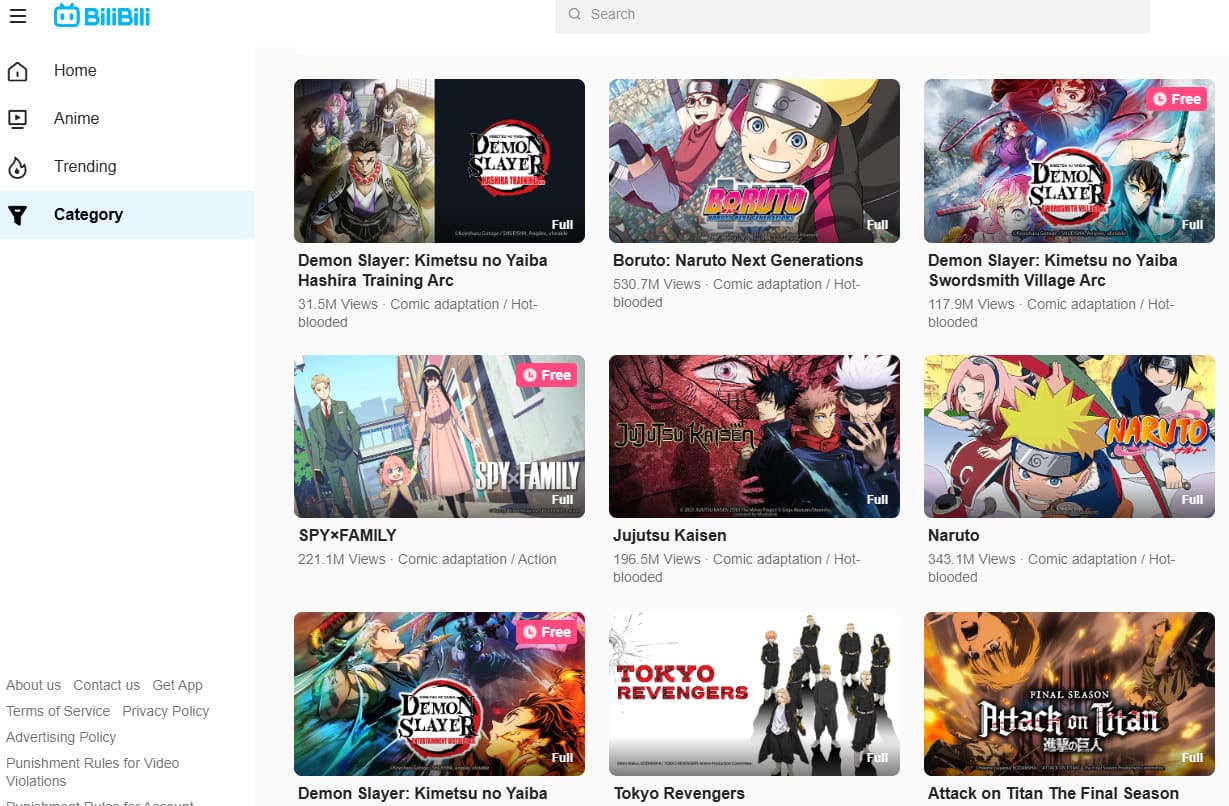Click the Anime play-screen icon
Screen dimensions: 1229x806
click(x=17, y=119)
